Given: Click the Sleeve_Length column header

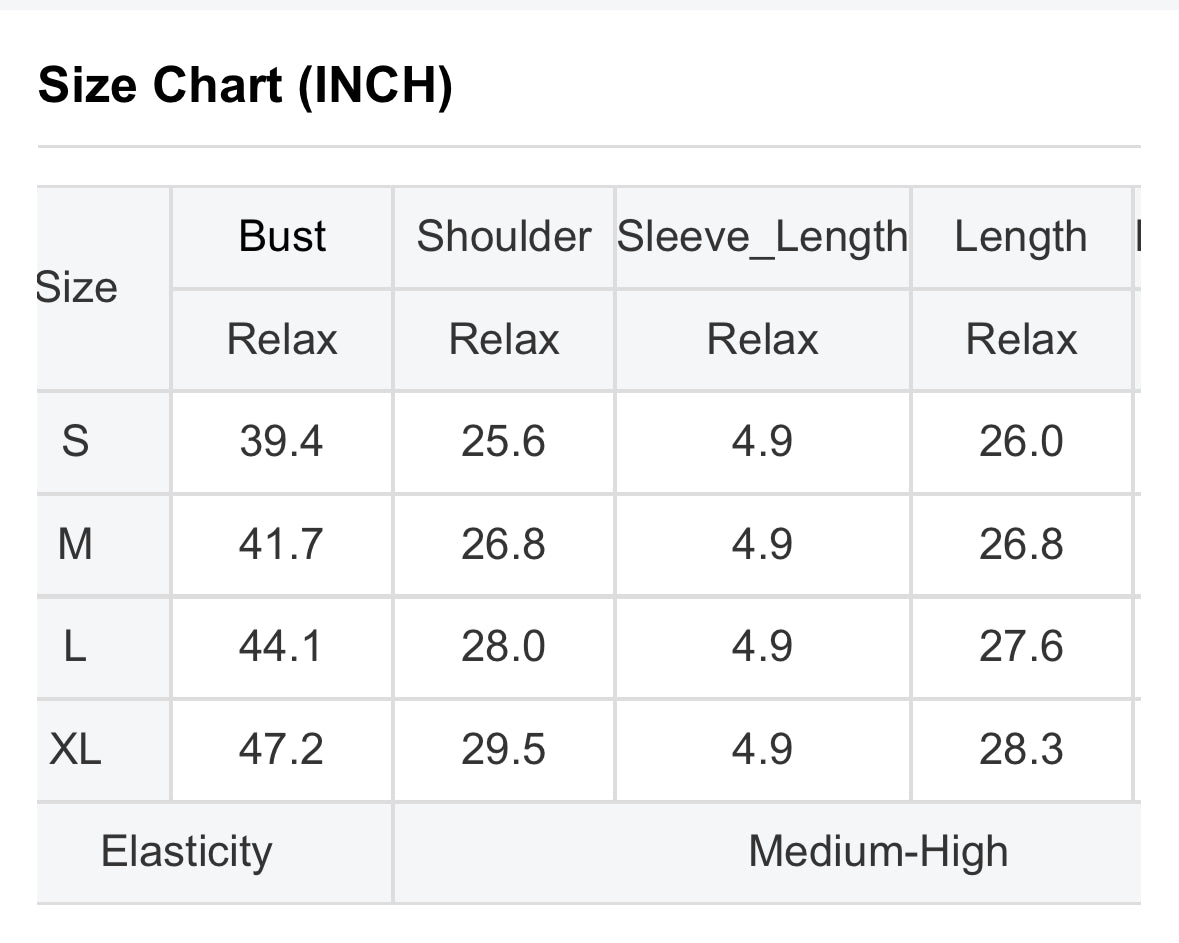Looking at the screenshot, I should (x=762, y=237).
